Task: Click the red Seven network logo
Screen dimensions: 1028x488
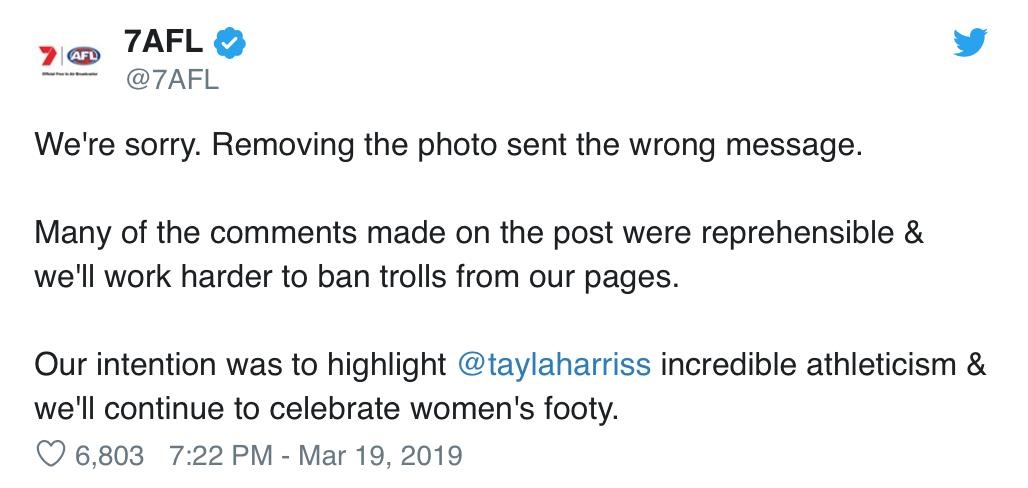Action: 45,55
